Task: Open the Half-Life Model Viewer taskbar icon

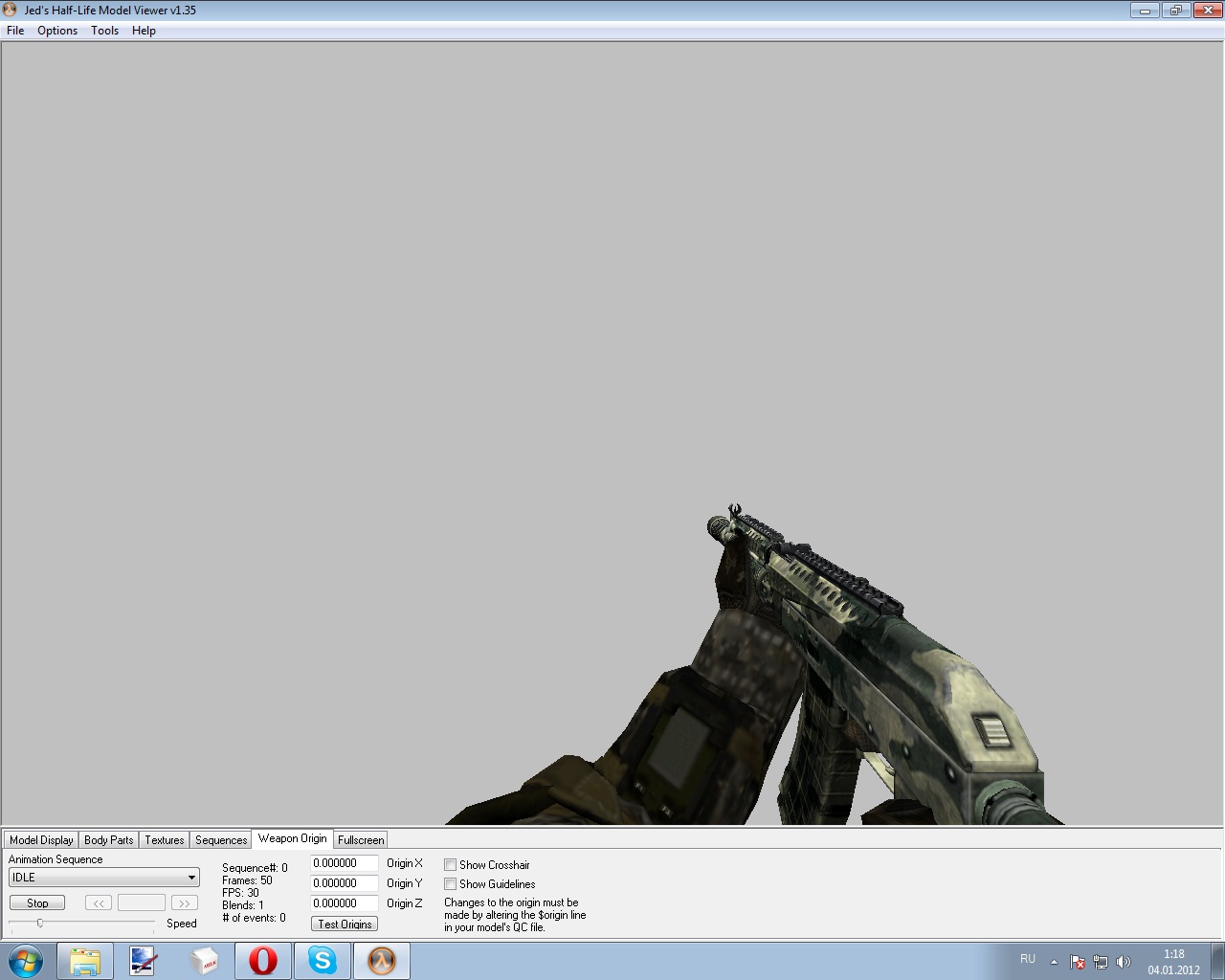Action: click(382, 961)
